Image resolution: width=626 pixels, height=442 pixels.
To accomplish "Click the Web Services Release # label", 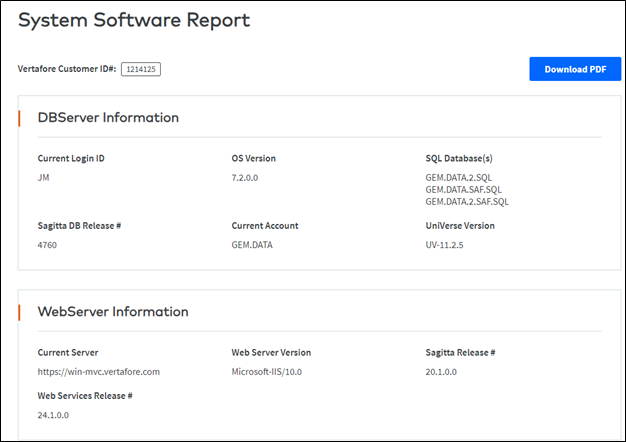I will 85,396.
